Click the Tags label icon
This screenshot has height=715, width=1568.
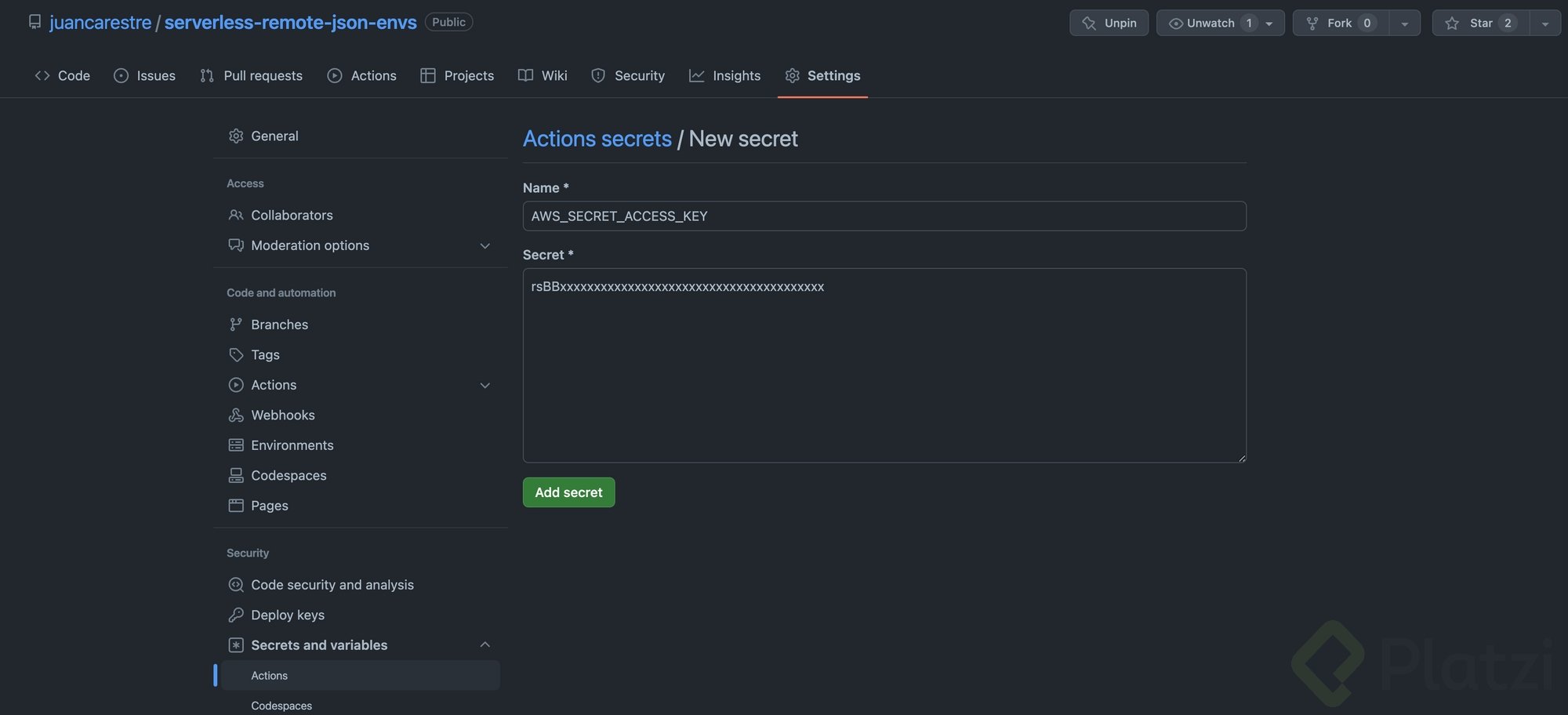click(x=236, y=354)
